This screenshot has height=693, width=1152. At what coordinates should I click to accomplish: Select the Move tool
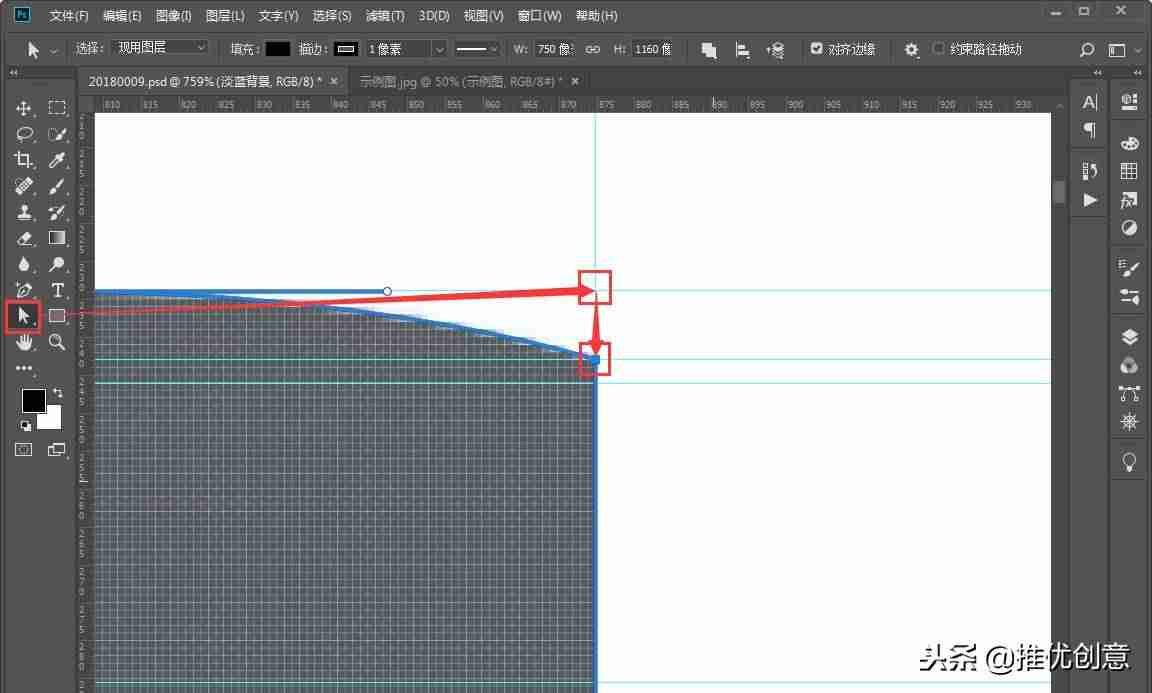[24, 108]
